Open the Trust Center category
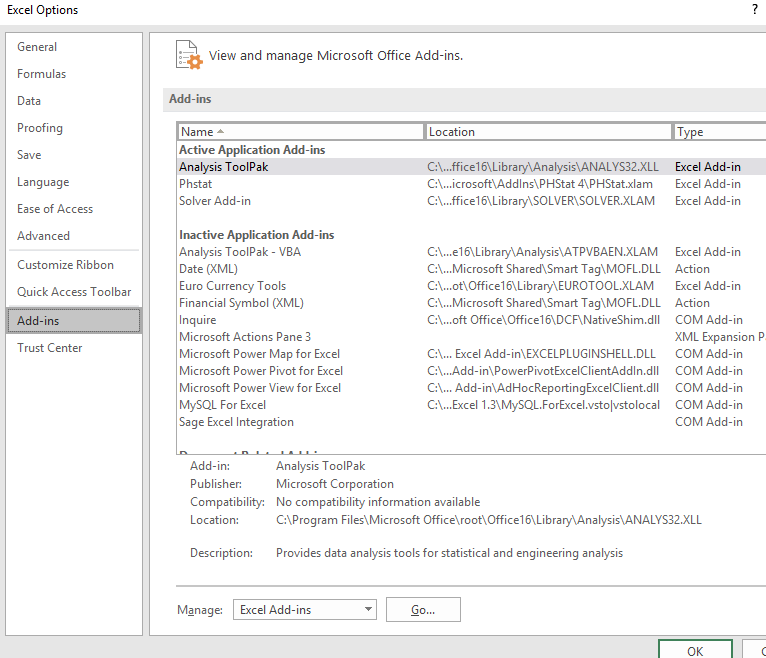 [x=50, y=348]
